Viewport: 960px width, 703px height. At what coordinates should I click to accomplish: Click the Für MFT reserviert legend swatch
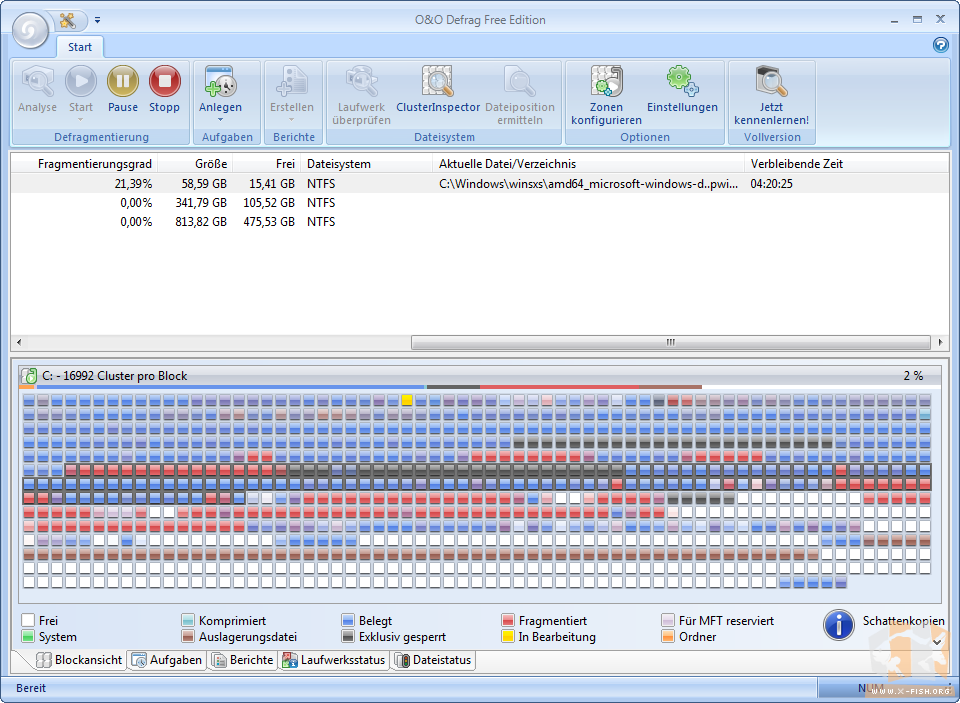(668, 620)
